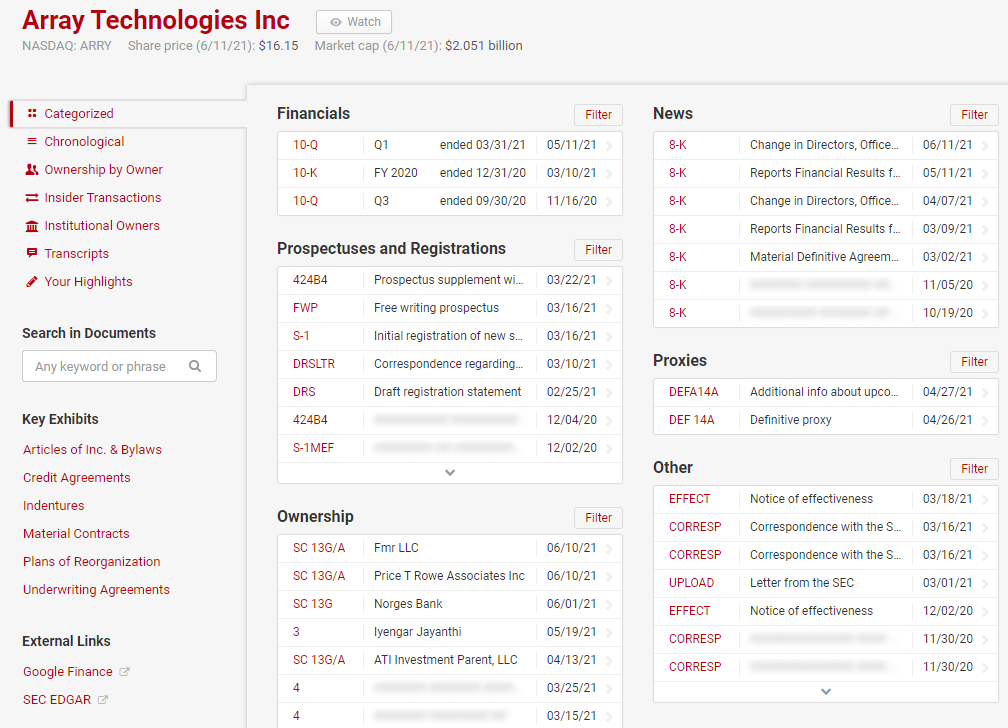
Task: Open the DEFA14A Additional info filing
Action: [826, 392]
